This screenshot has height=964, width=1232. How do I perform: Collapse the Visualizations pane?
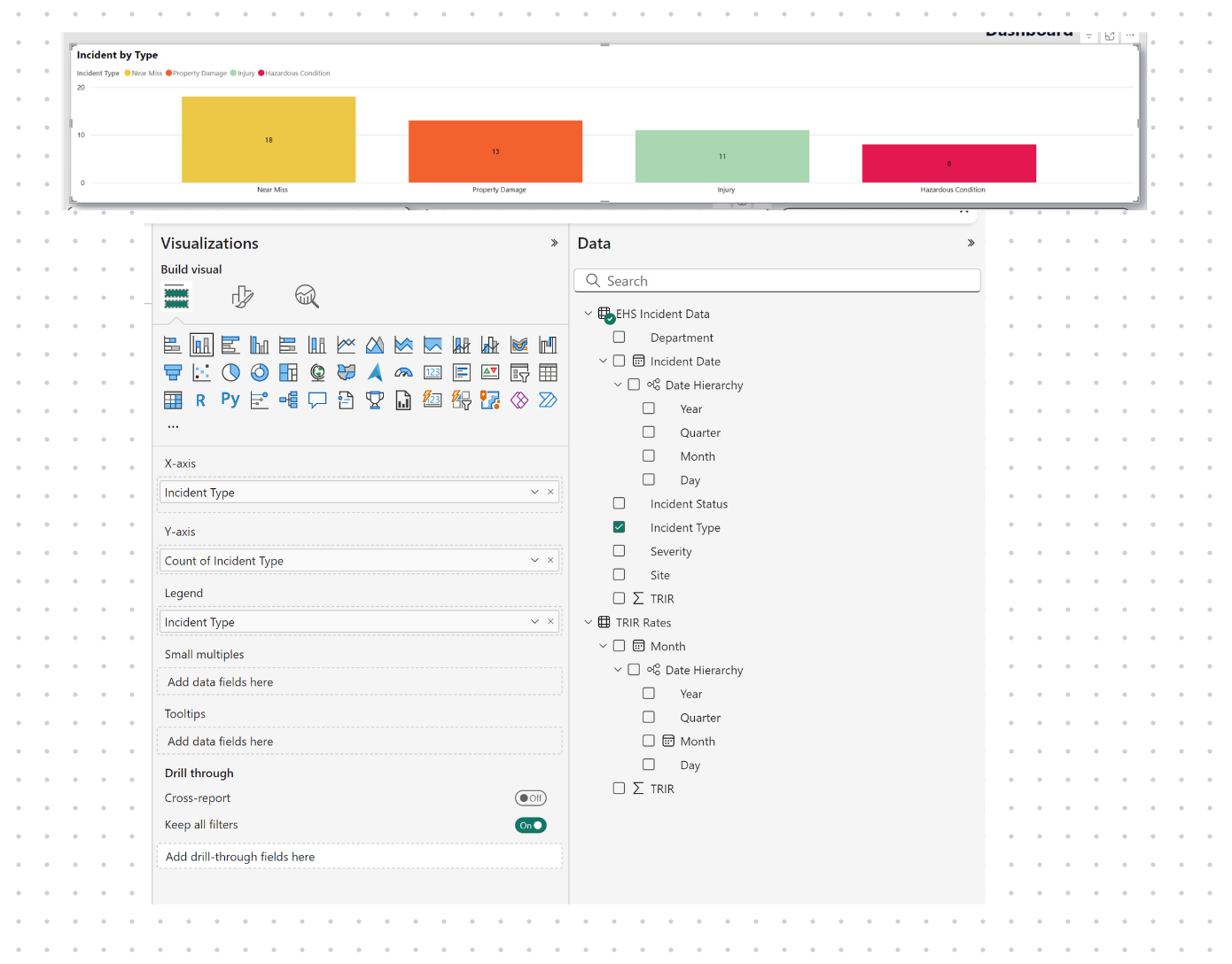tap(554, 242)
